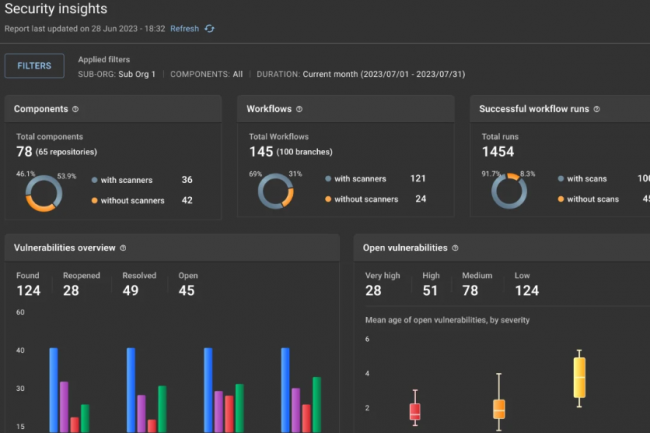Click the refresh icon beside Refresh
This screenshot has width=650, height=433.
210,29
